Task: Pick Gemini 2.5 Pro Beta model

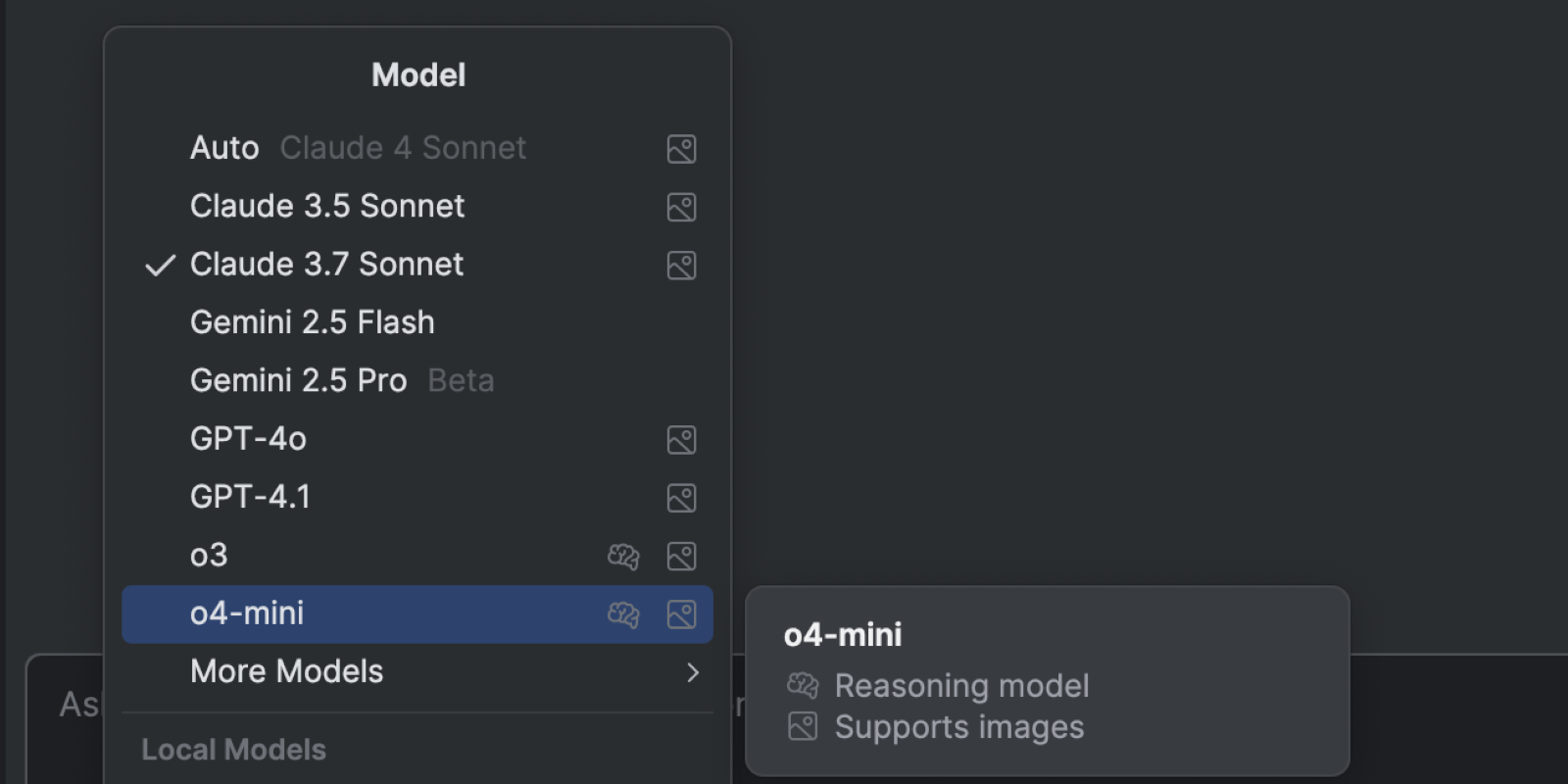Action: pos(417,381)
